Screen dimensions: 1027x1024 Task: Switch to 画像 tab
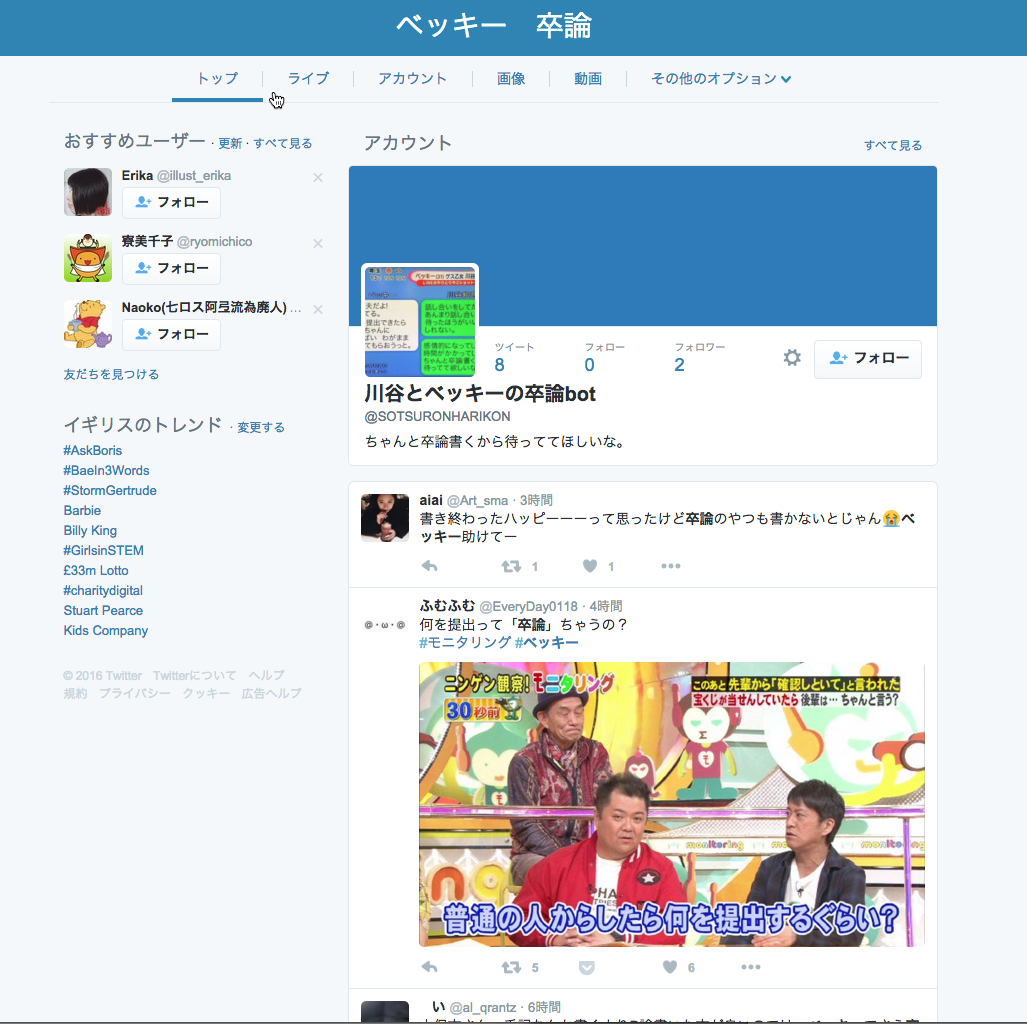point(511,79)
